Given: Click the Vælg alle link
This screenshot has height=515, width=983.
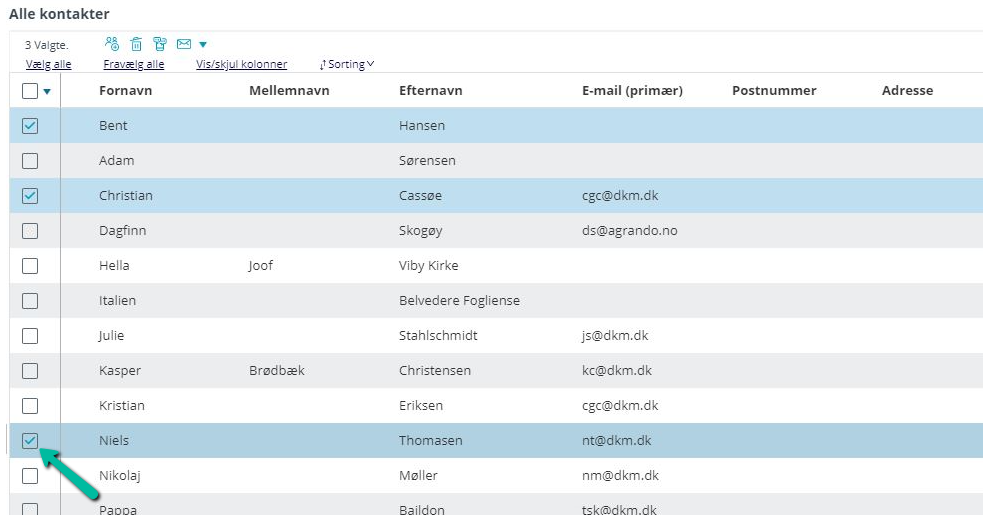Looking at the screenshot, I should coord(48,64).
